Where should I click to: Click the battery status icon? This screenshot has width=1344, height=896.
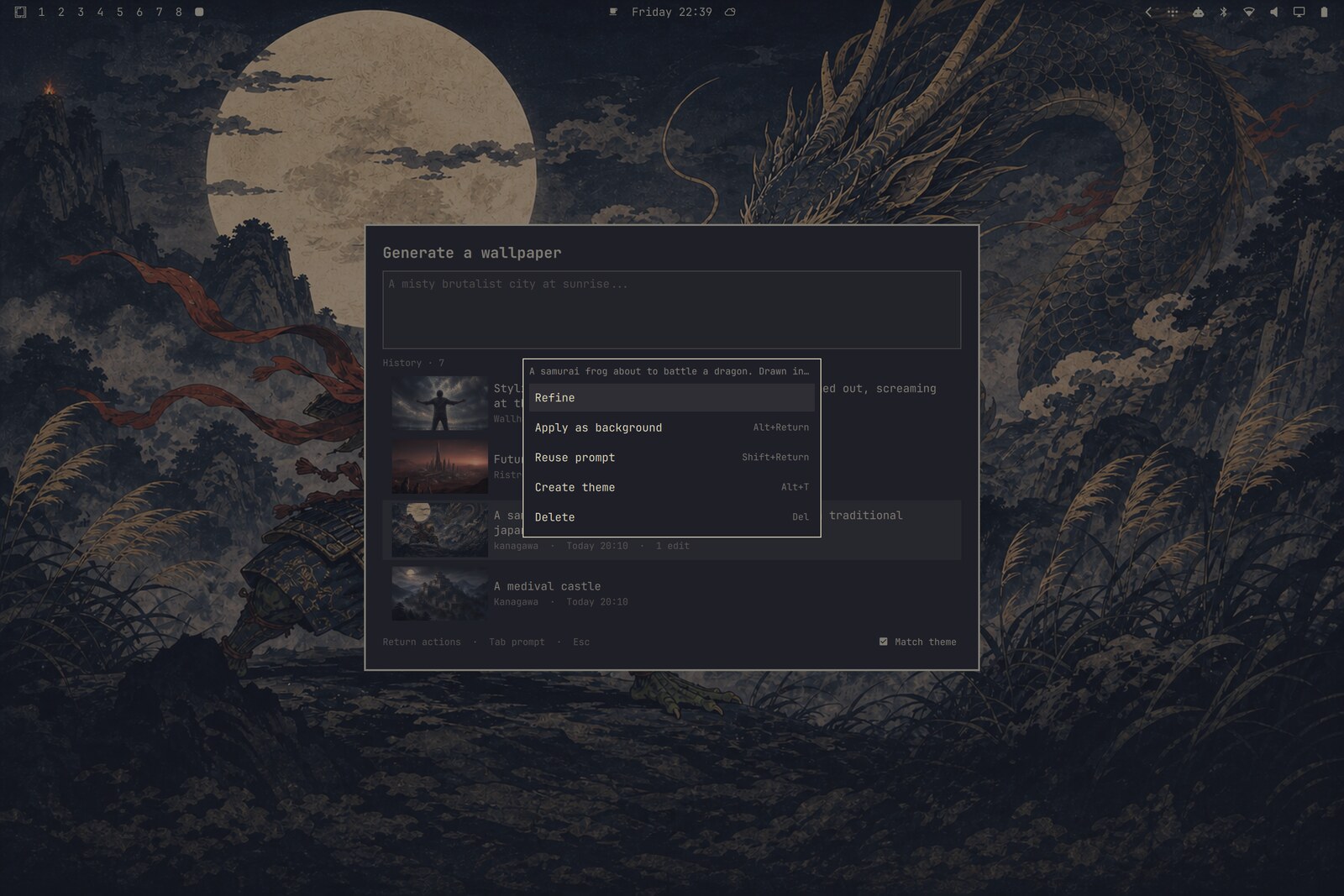(1324, 12)
